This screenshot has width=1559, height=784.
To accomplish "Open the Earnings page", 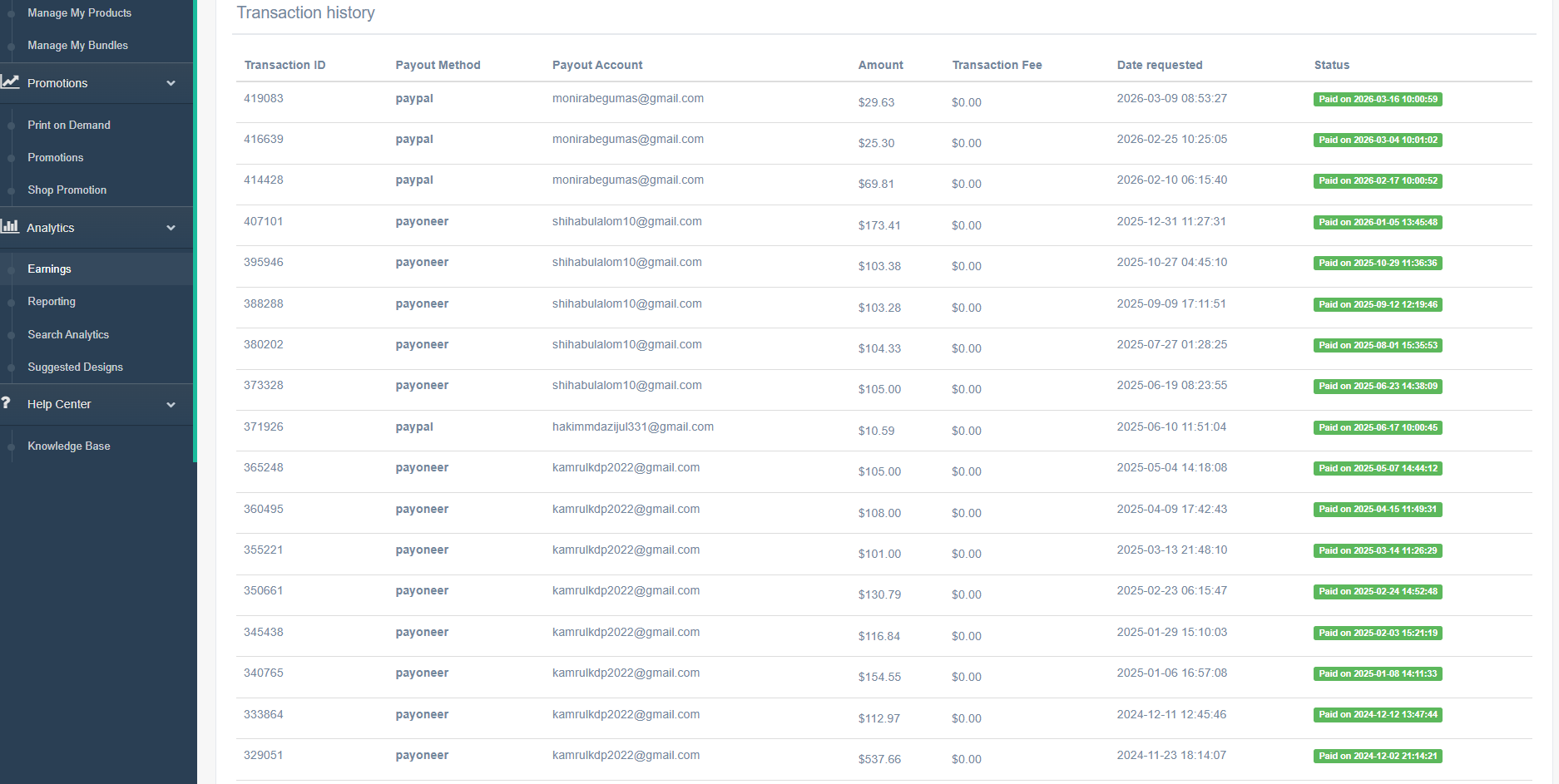I will pos(49,269).
